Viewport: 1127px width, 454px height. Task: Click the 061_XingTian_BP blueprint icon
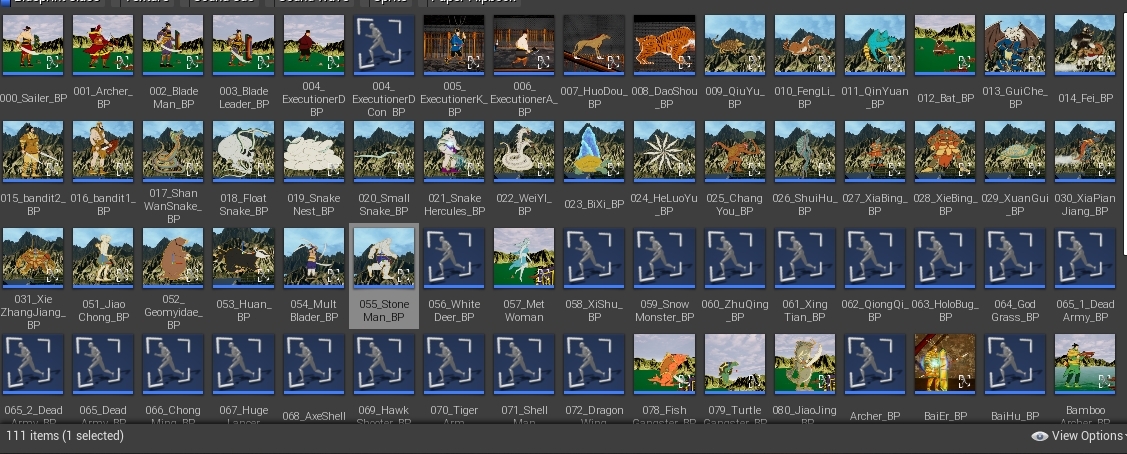(x=804, y=257)
